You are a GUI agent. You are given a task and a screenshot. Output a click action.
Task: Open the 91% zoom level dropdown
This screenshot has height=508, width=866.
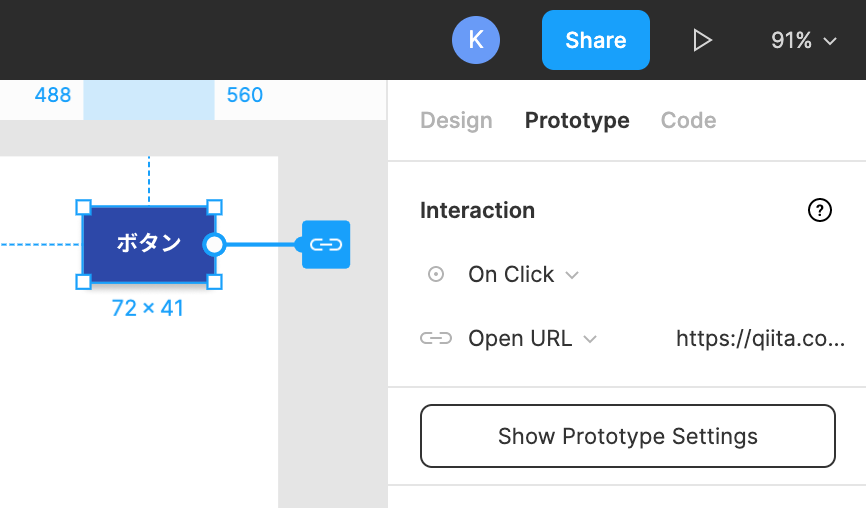click(x=804, y=40)
